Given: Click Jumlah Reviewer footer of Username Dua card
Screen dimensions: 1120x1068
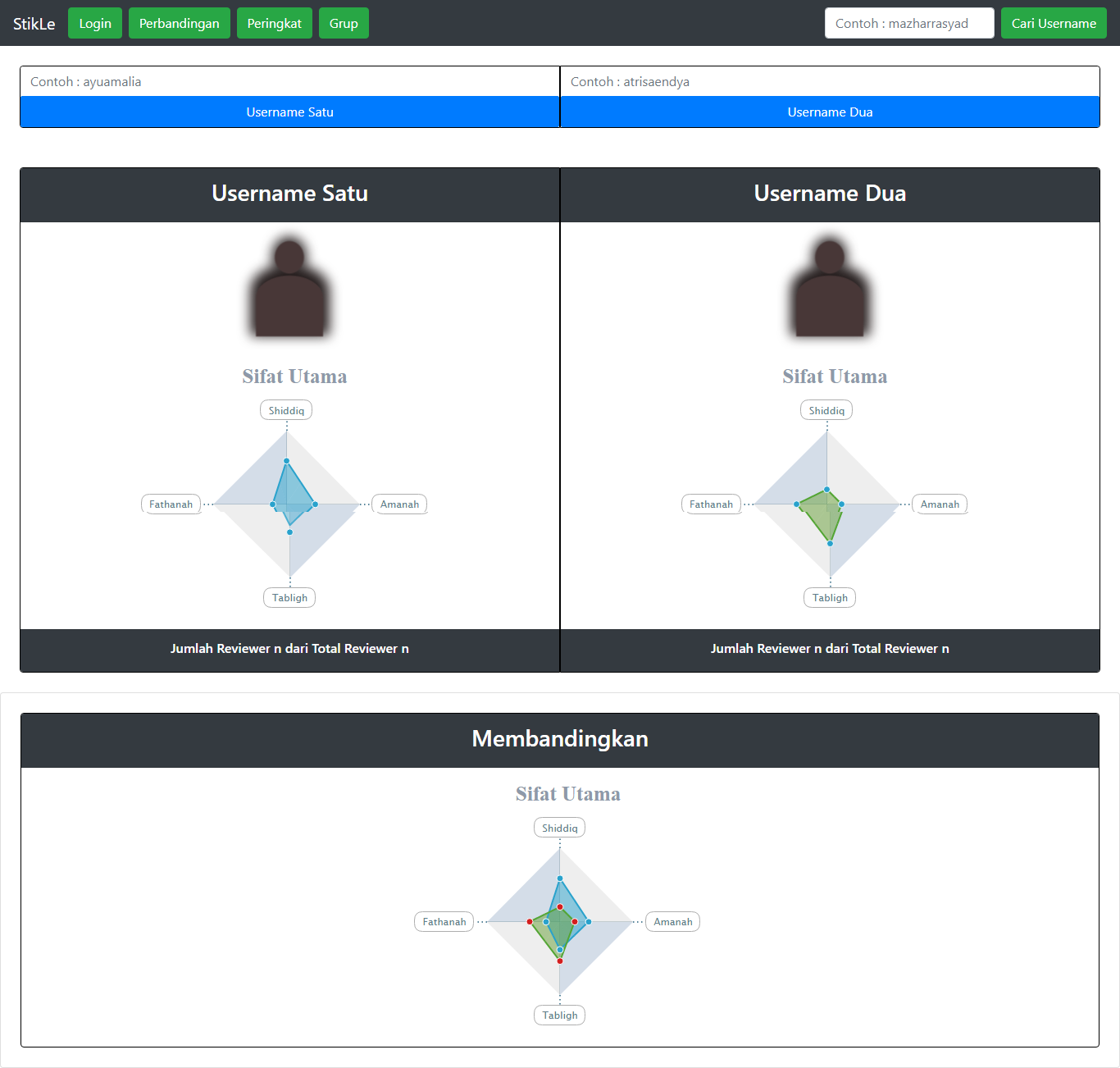Looking at the screenshot, I should click(830, 648).
